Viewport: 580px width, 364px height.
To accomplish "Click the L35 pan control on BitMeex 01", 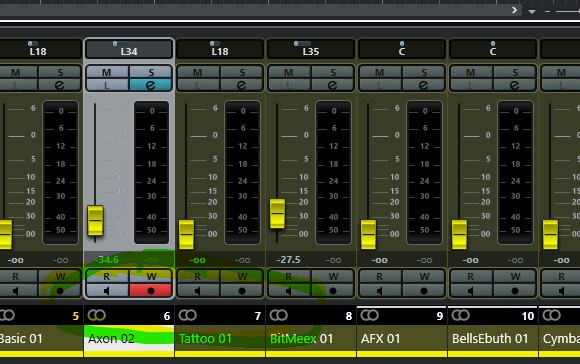I will coord(311,49).
